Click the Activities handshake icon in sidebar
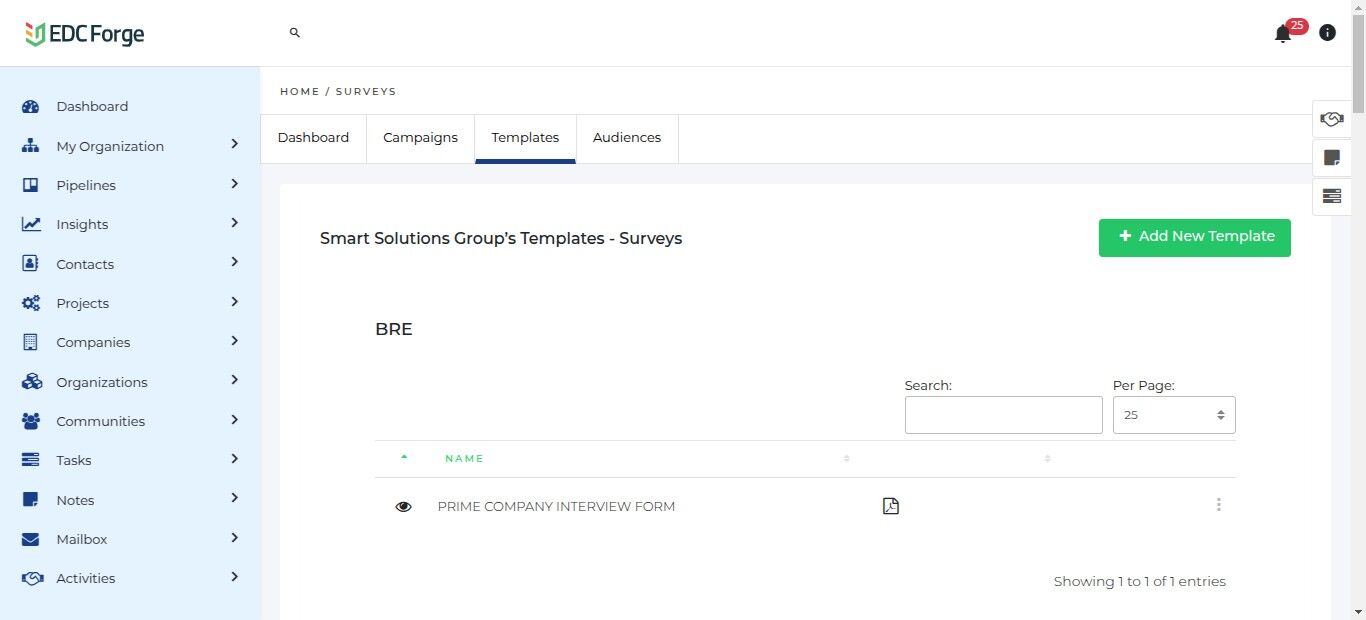 pos(32,578)
